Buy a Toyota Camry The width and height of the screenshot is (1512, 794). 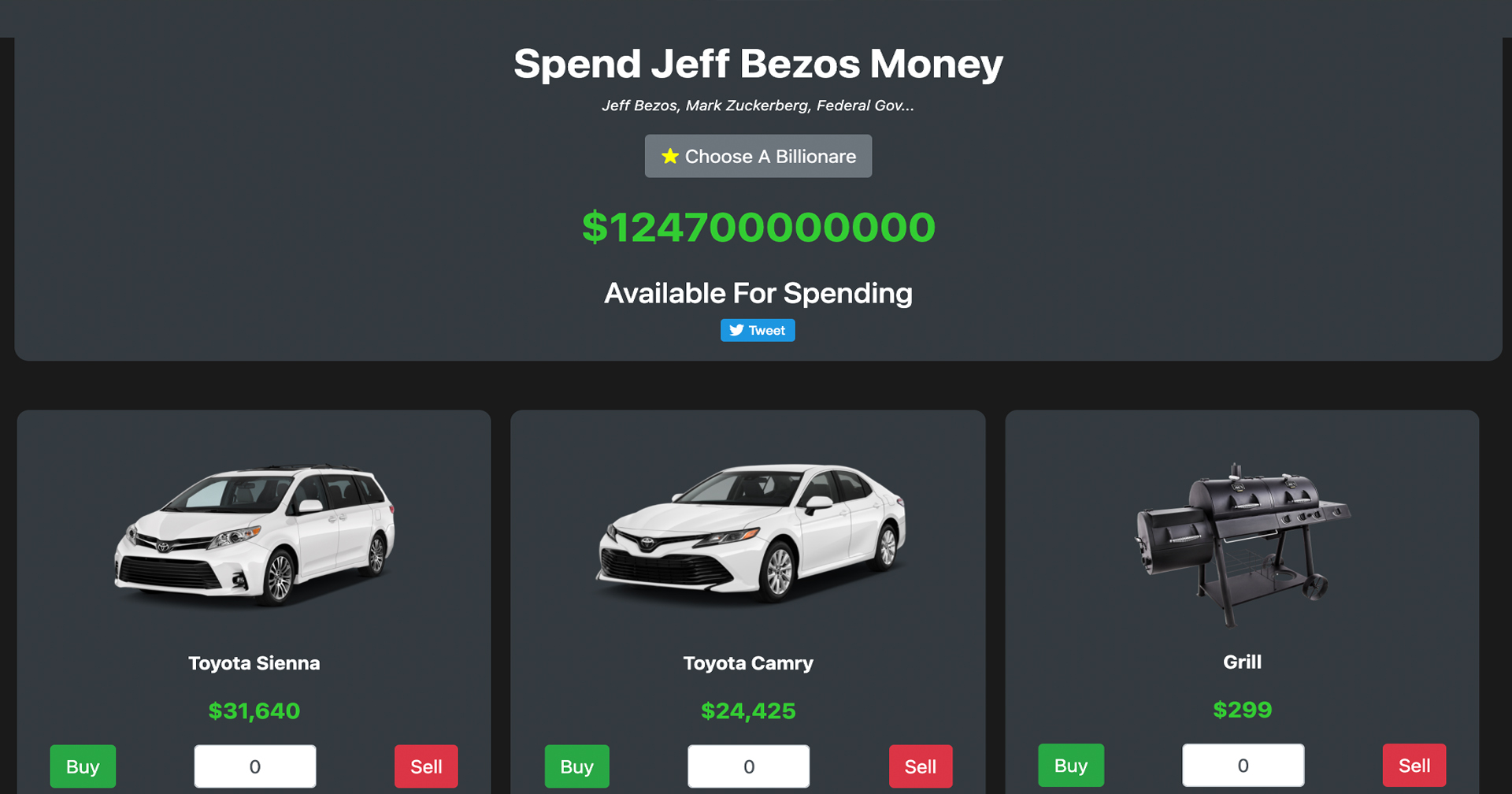pyautogui.click(x=576, y=766)
